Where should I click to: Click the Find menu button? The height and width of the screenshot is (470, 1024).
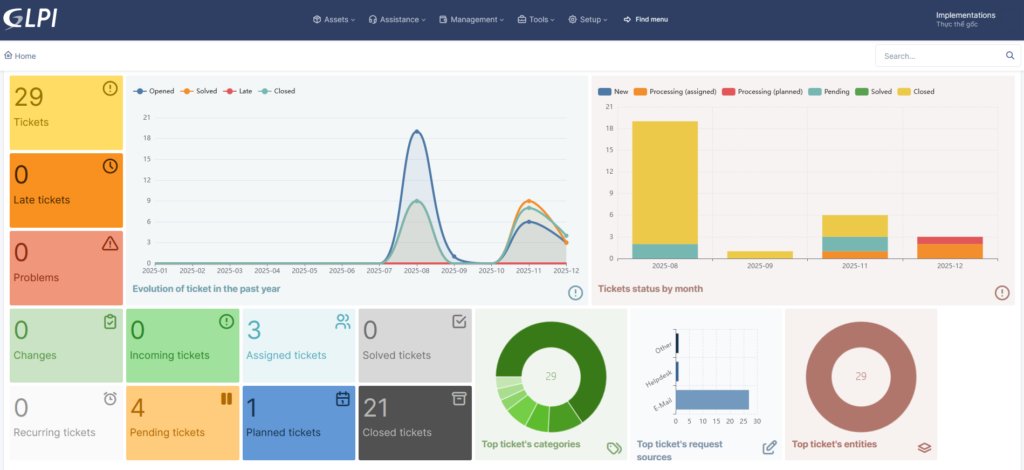645,19
